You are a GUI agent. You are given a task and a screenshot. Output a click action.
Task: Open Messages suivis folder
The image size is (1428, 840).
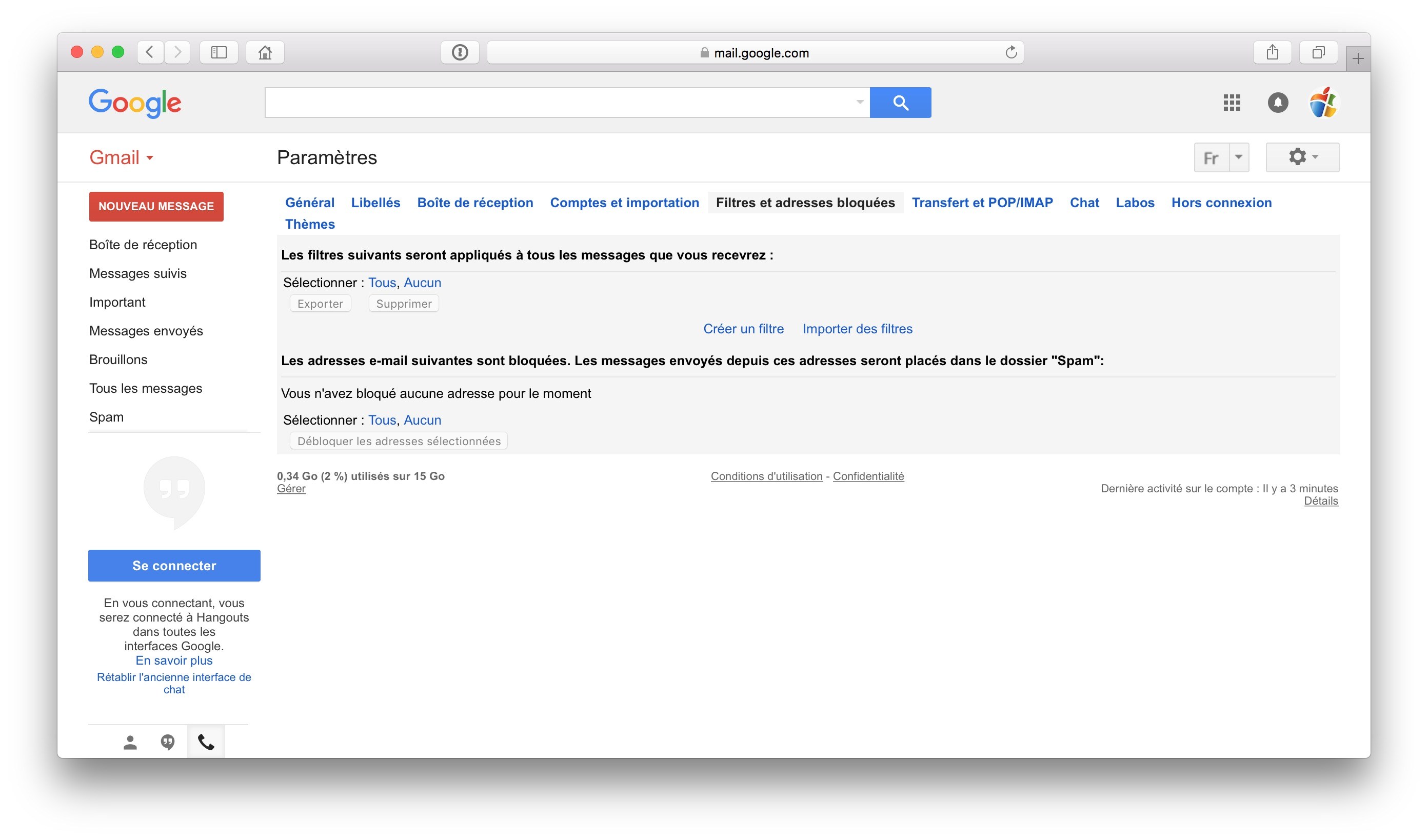[137, 273]
